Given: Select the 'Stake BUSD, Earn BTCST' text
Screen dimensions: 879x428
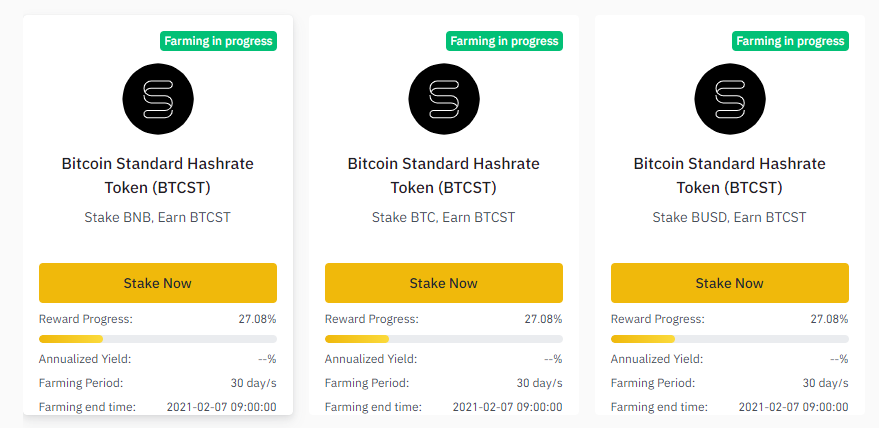Looking at the screenshot, I should click(x=730, y=217).
